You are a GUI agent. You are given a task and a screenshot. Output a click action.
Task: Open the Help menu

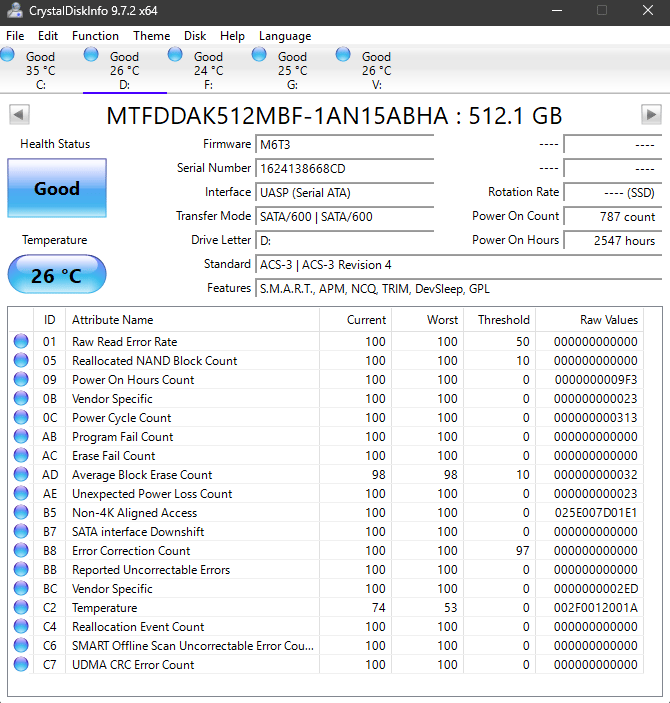click(x=232, y=36)
